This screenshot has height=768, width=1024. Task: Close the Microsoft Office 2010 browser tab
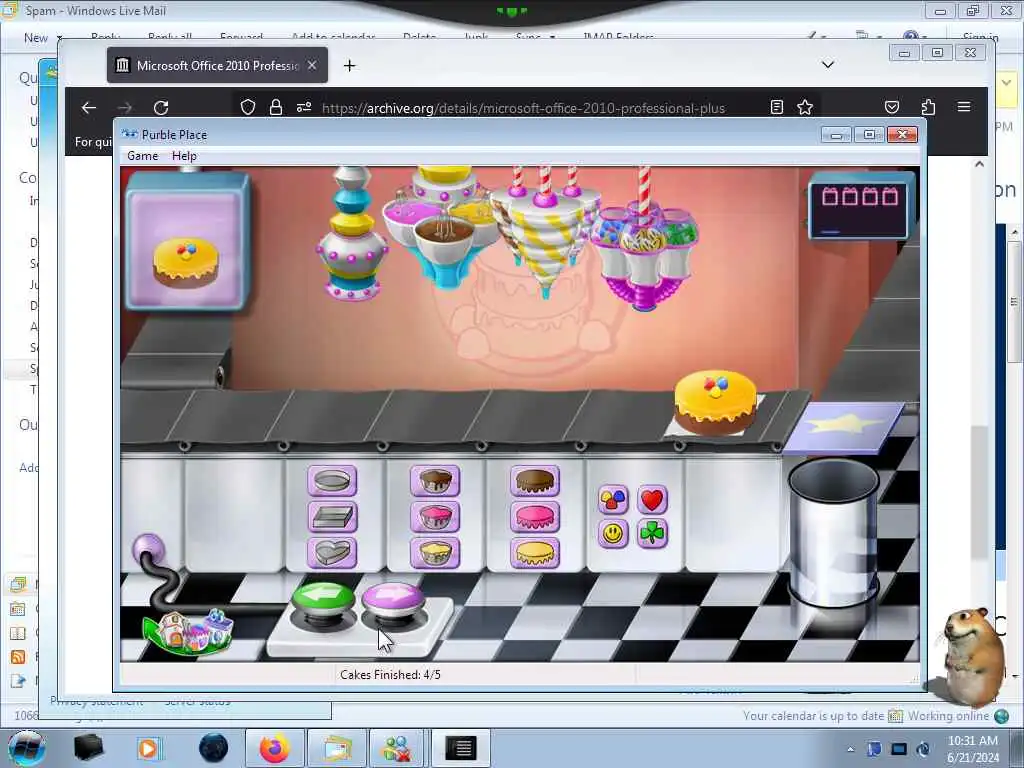coord(312,65)
